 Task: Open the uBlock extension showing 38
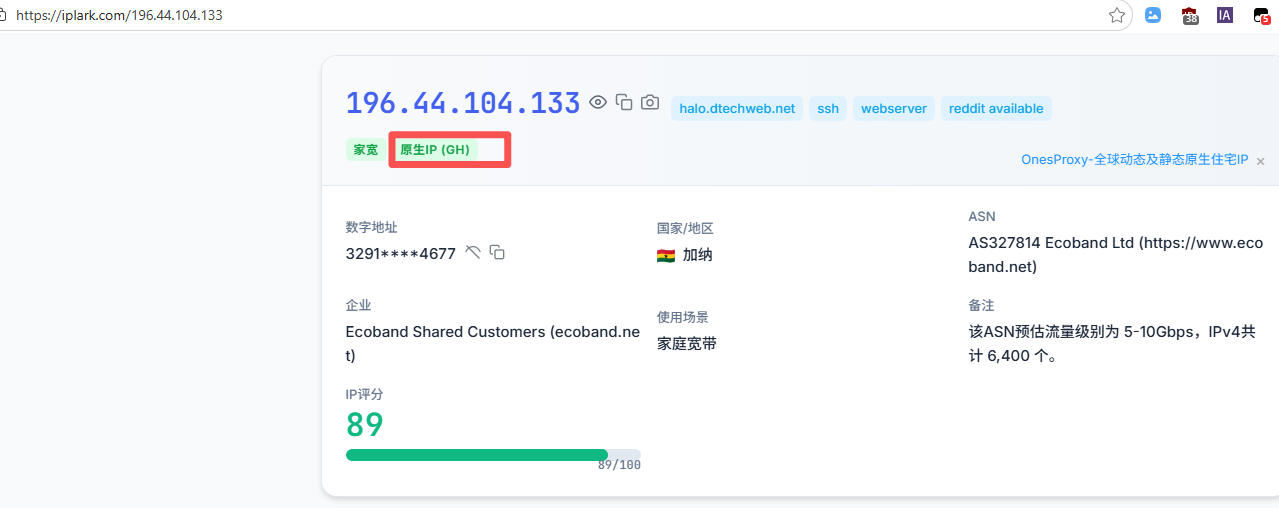click(1190, 15)
